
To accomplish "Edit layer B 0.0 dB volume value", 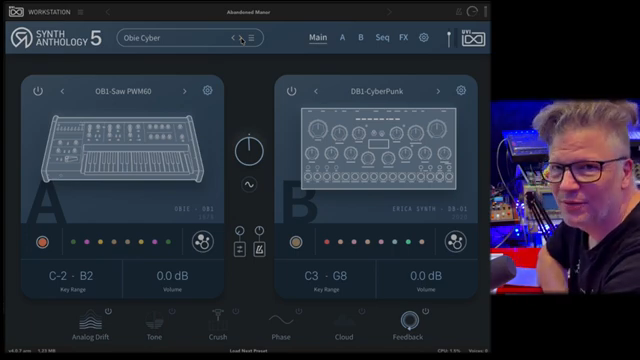I will click(x=426, y=276).
